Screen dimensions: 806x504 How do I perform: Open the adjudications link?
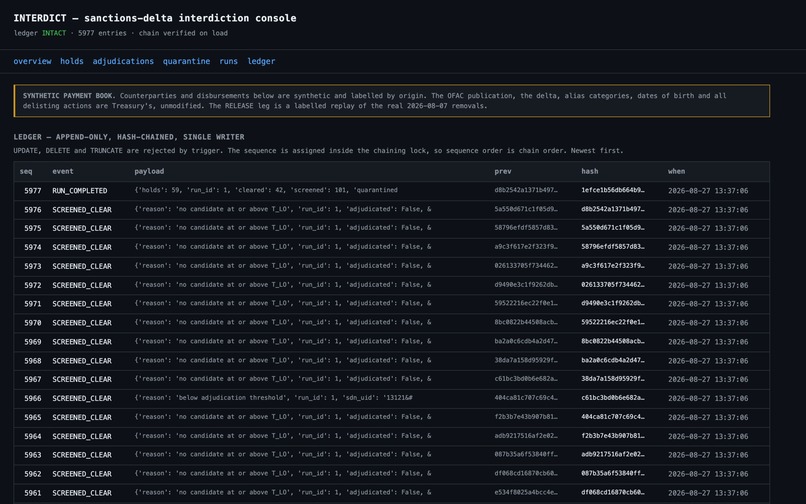pyautogui.click(x=123, y=61)
